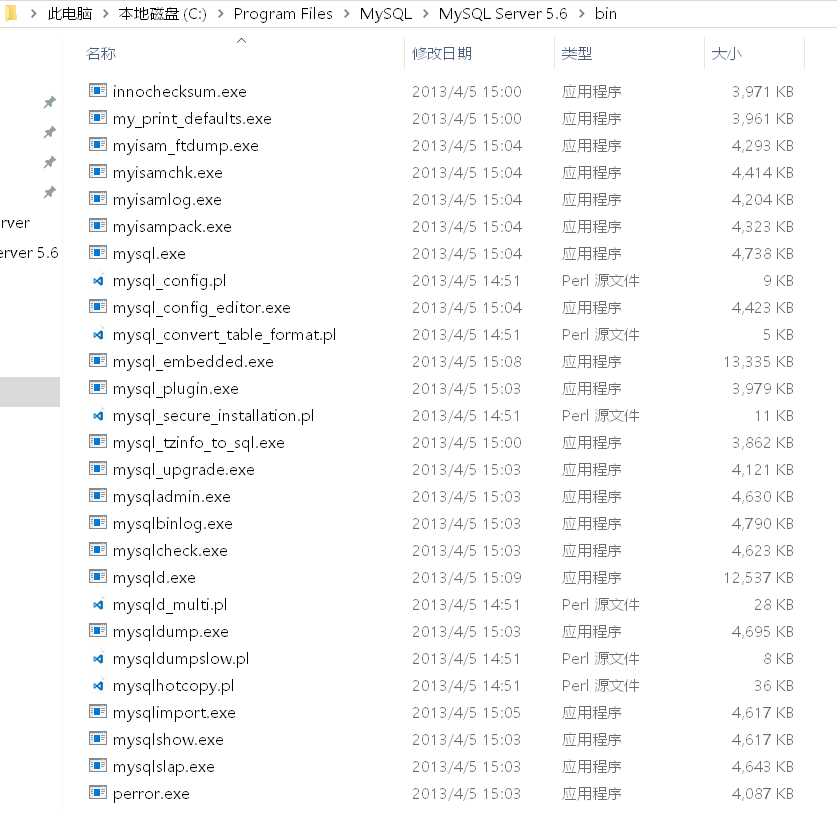This screenshot has width=837, height=835.
Task: Click the second pin icon in sidebar
Action: (x=50, y=131)
